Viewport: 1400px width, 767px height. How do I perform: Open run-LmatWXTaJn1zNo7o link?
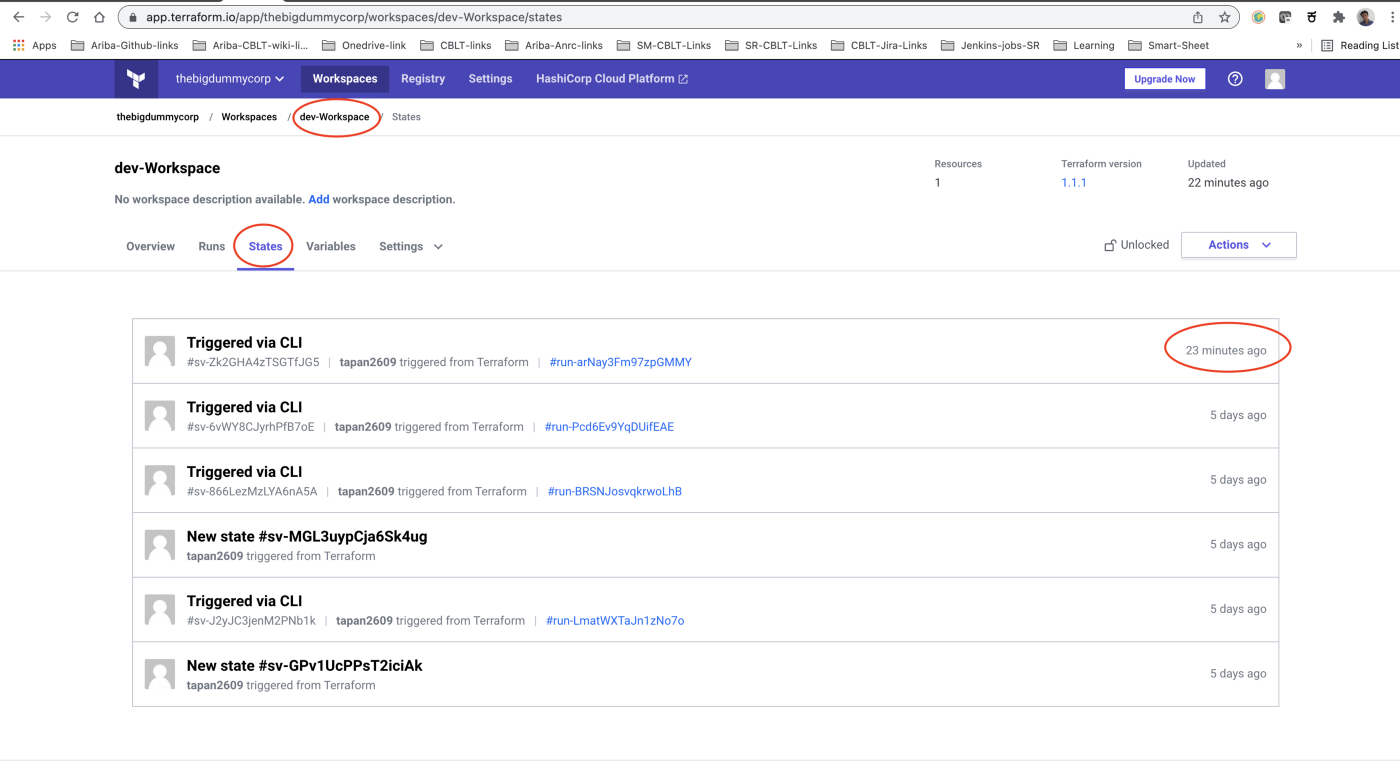[x=615, y=621]
